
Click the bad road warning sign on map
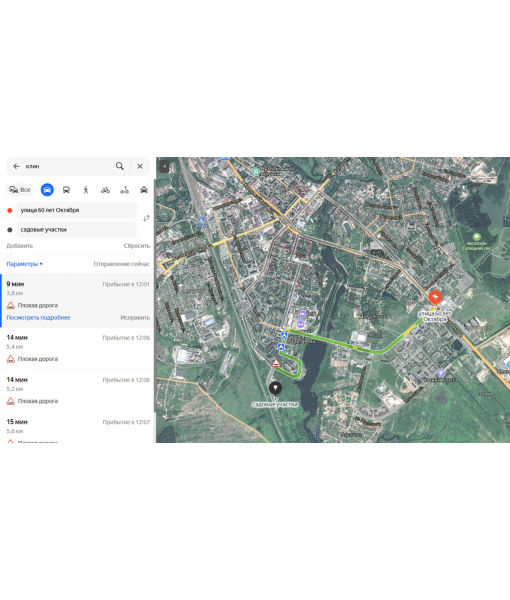point(276,363)
